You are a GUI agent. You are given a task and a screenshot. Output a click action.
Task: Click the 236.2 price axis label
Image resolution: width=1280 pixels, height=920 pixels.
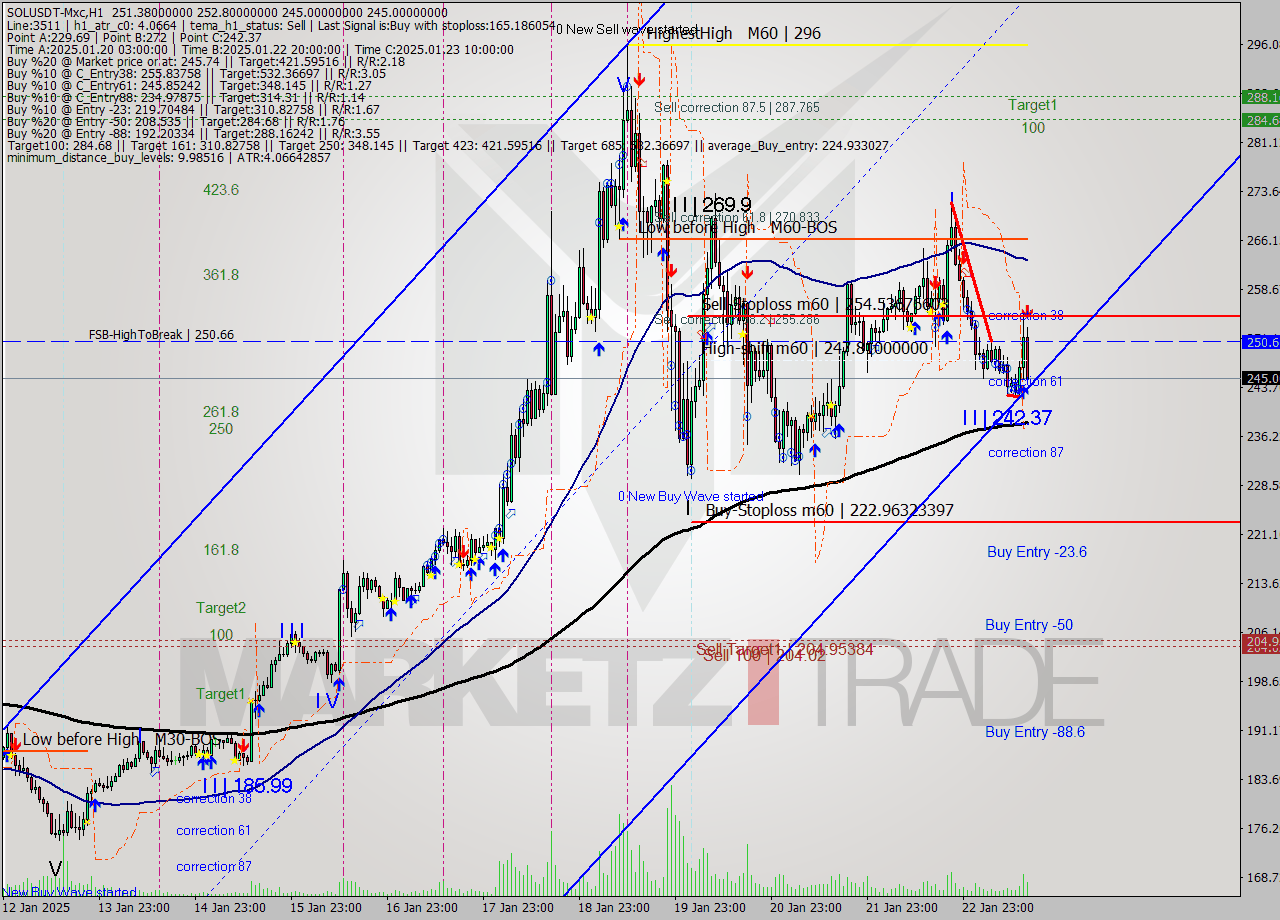pyautogui.click(x=1261, y=436)
